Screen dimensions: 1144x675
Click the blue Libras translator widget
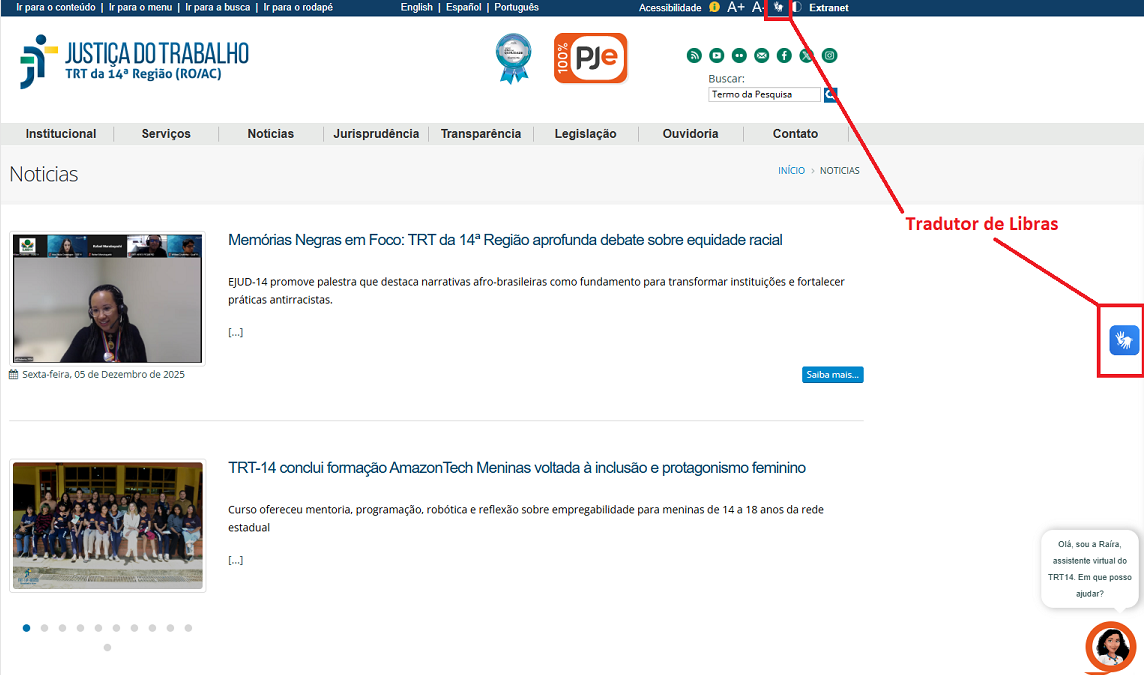click(x=1124, y=340)
